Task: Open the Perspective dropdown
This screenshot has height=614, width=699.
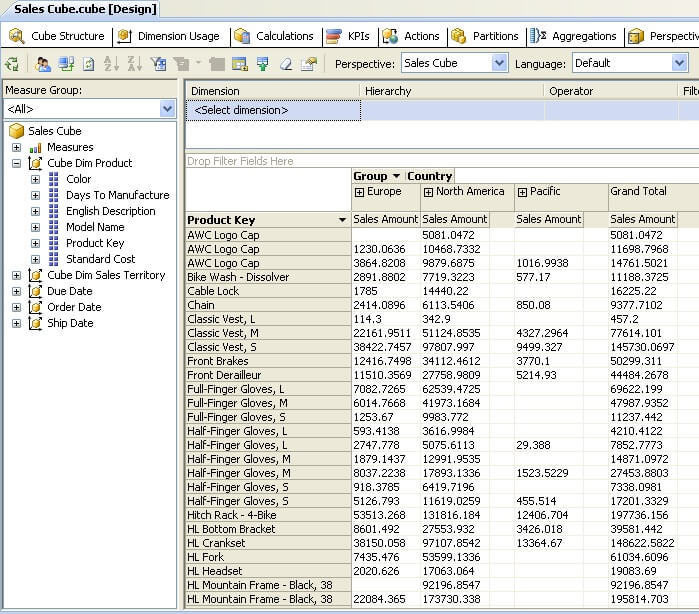Action: point(499,63)
